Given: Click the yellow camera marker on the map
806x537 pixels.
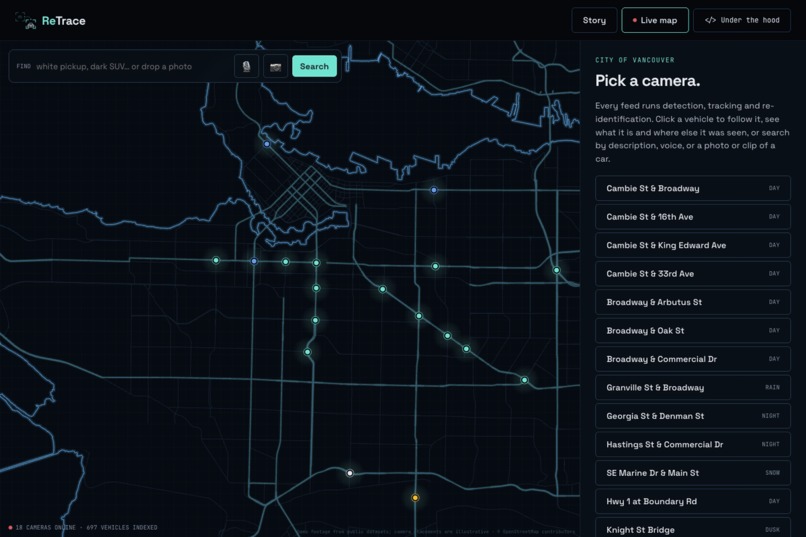Looking at the screenshot, I should point(415,497).
